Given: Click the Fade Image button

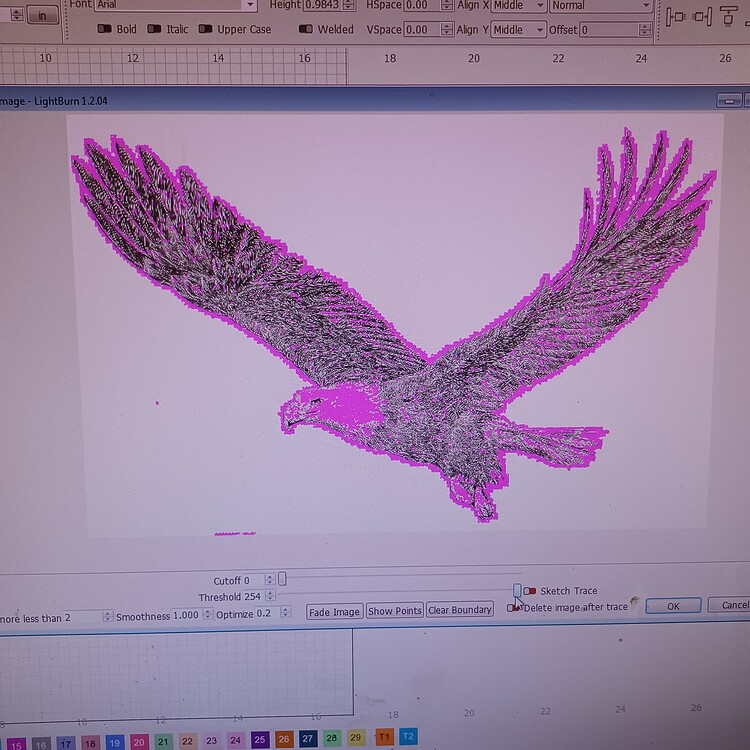Looking at the screenshot, I should click(x=334, y=611).
